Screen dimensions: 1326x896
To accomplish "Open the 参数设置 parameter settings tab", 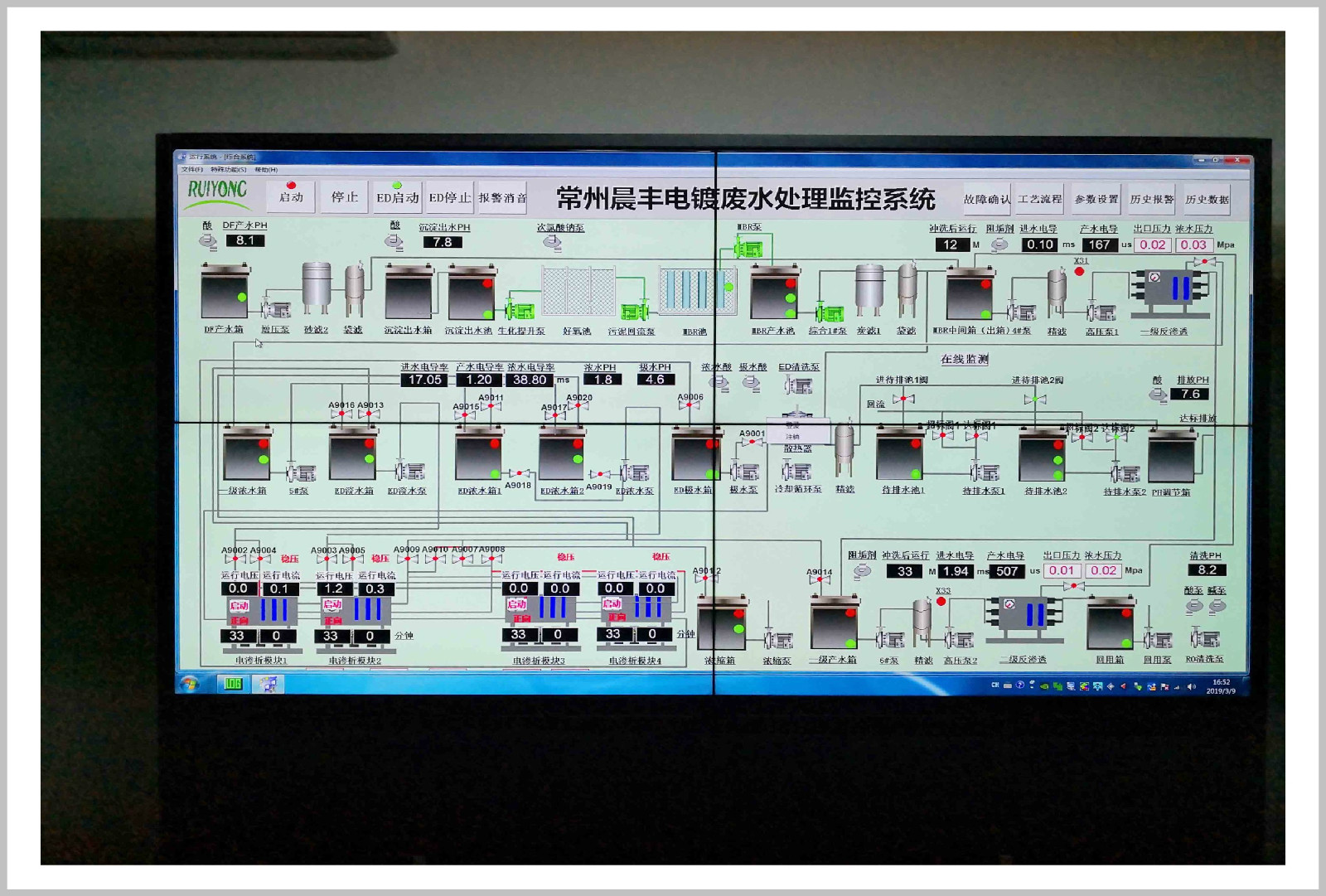I will point(1096,199).
